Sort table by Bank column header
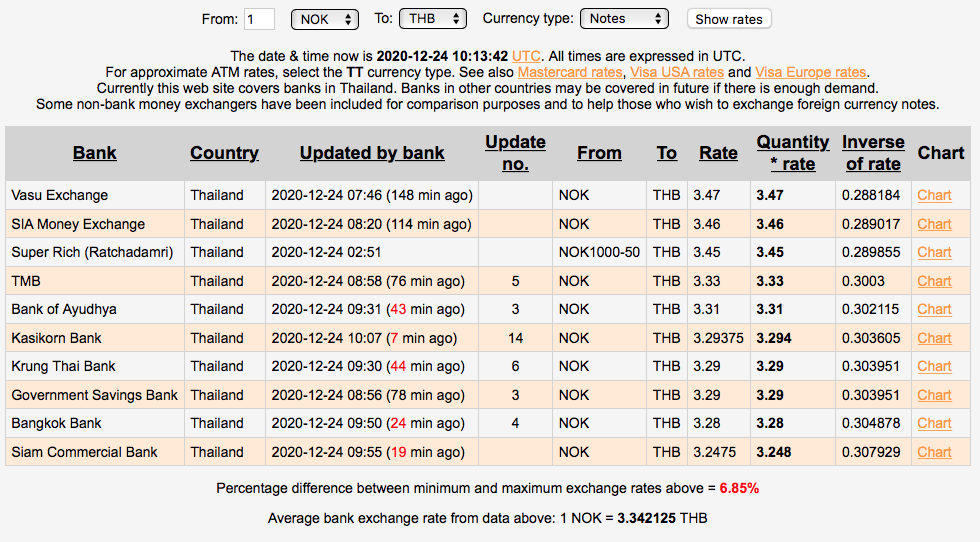This screenshot has width=980, height=542. (95, 153)
